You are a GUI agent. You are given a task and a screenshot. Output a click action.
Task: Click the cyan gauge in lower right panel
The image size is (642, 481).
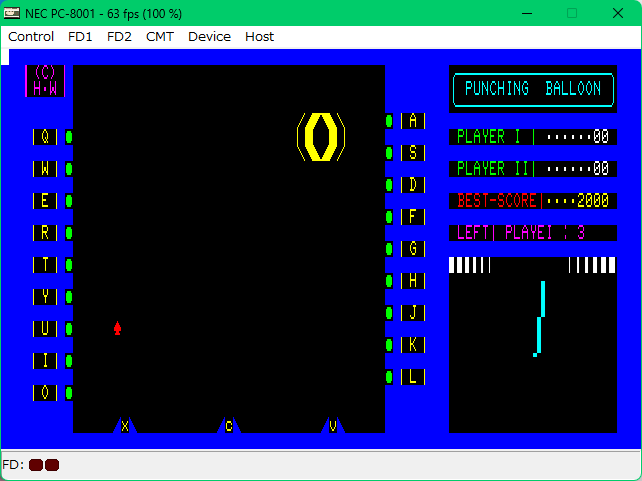click(x=540, y=320)
